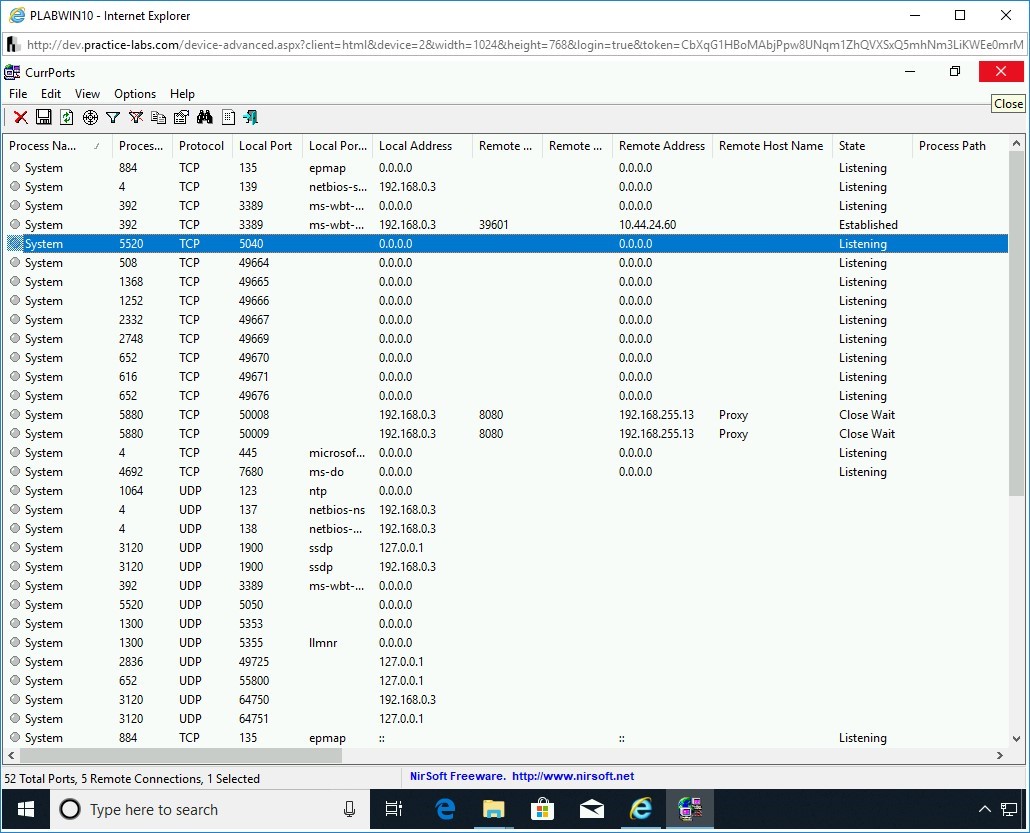Click the horizontal scrollbar right arrow

click(1001, 756)
